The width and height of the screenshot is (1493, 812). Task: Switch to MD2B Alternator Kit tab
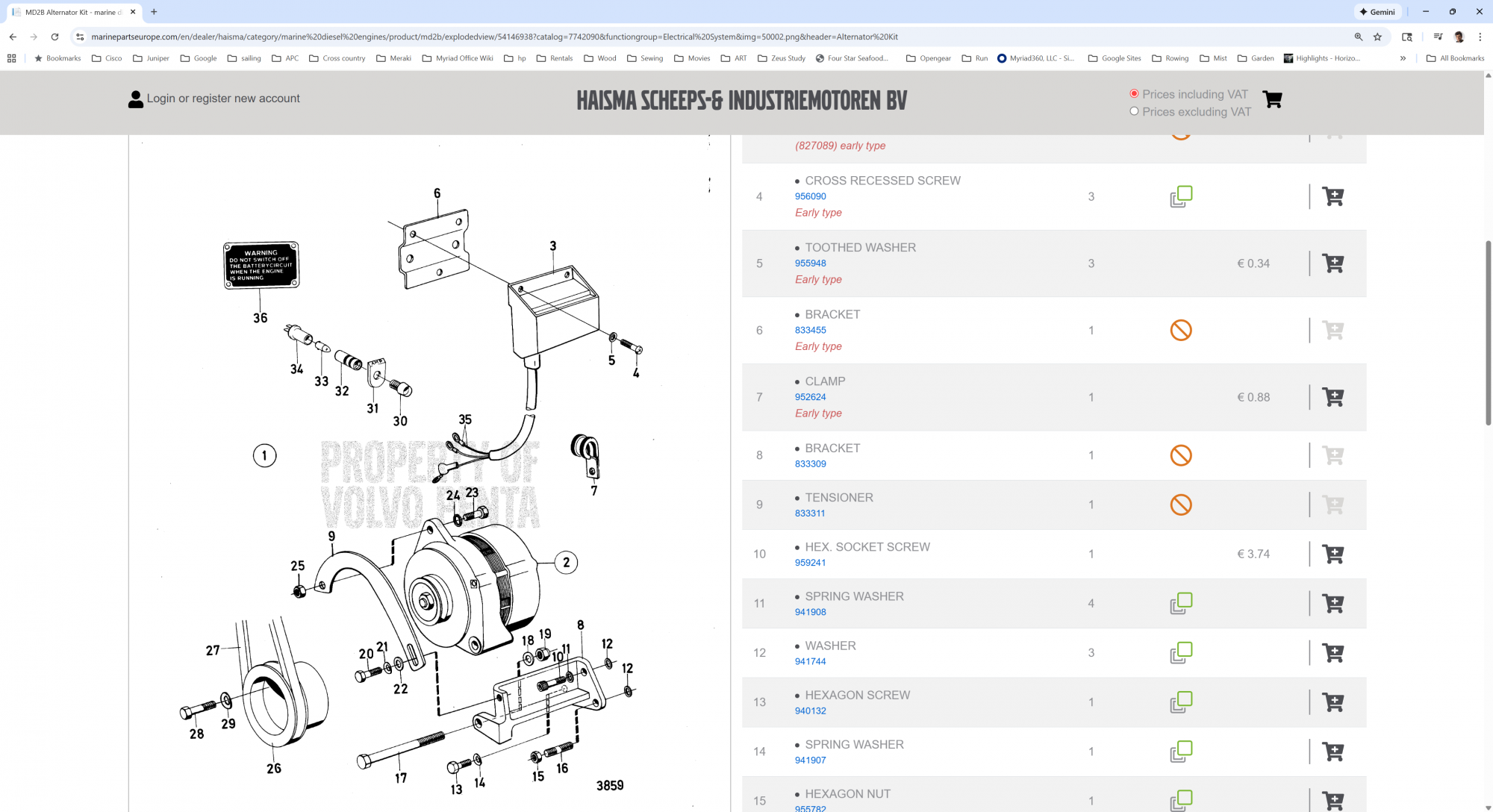[x=71, y=12]
